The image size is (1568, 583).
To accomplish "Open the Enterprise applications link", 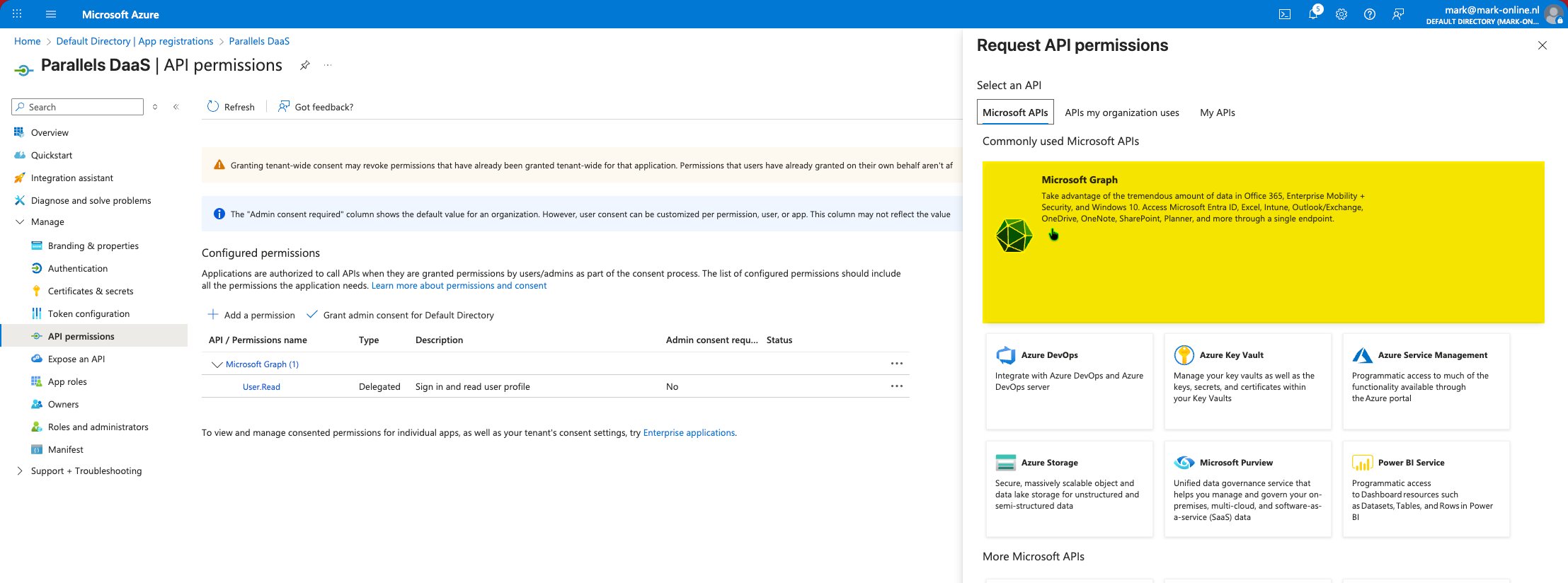I will click(x=688, y=433).
